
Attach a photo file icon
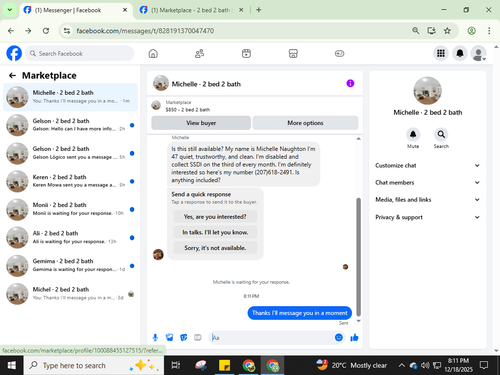coord(169,338)
